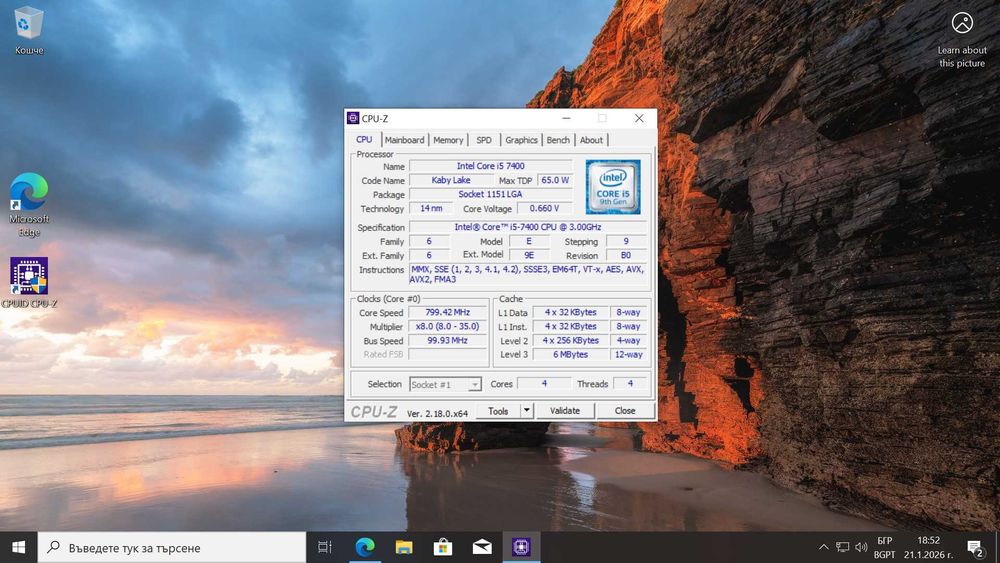Open the volume tray icon

(x=861, y=547)
